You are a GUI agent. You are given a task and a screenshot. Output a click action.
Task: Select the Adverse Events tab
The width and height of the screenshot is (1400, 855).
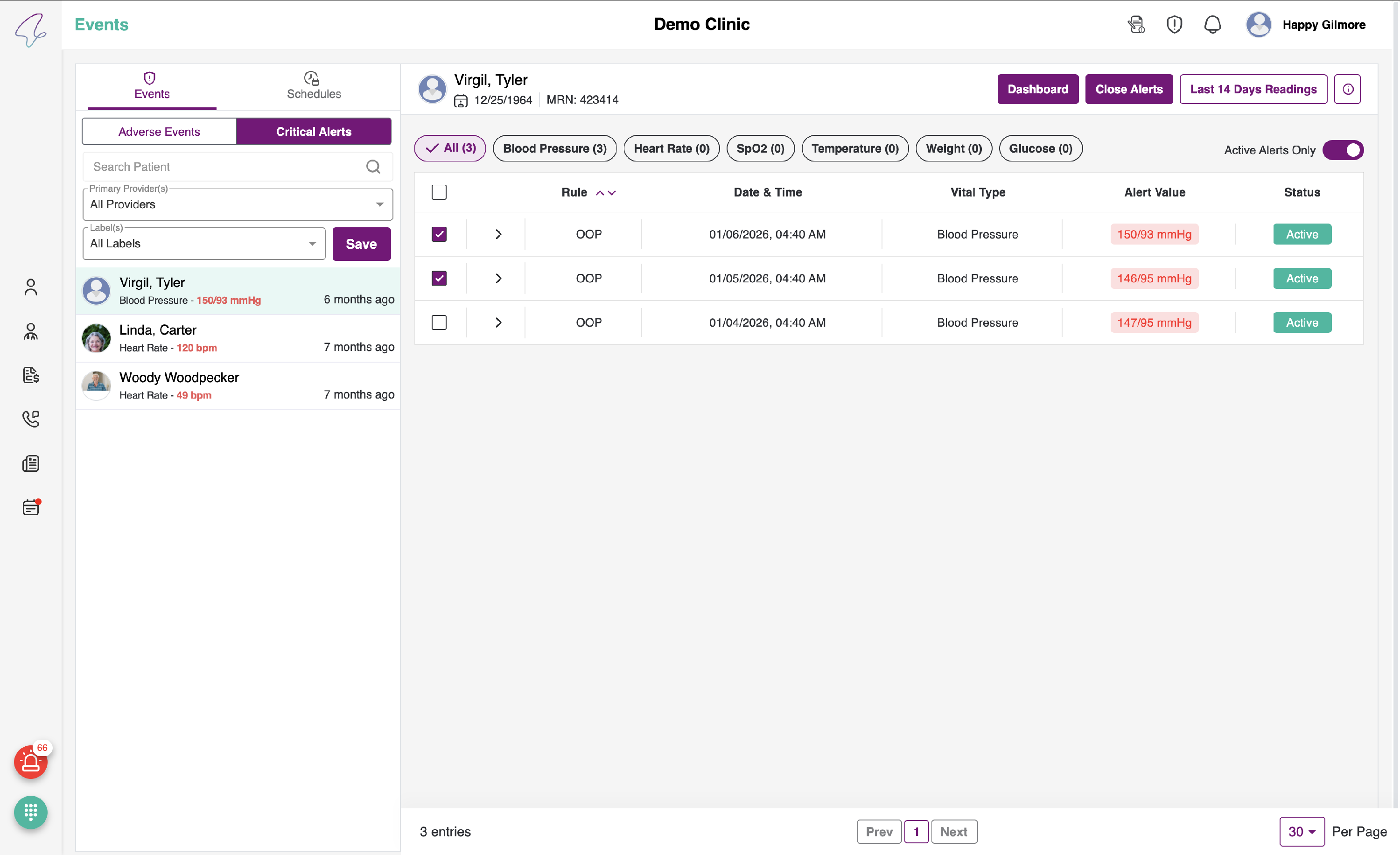(x=159, y=131)
